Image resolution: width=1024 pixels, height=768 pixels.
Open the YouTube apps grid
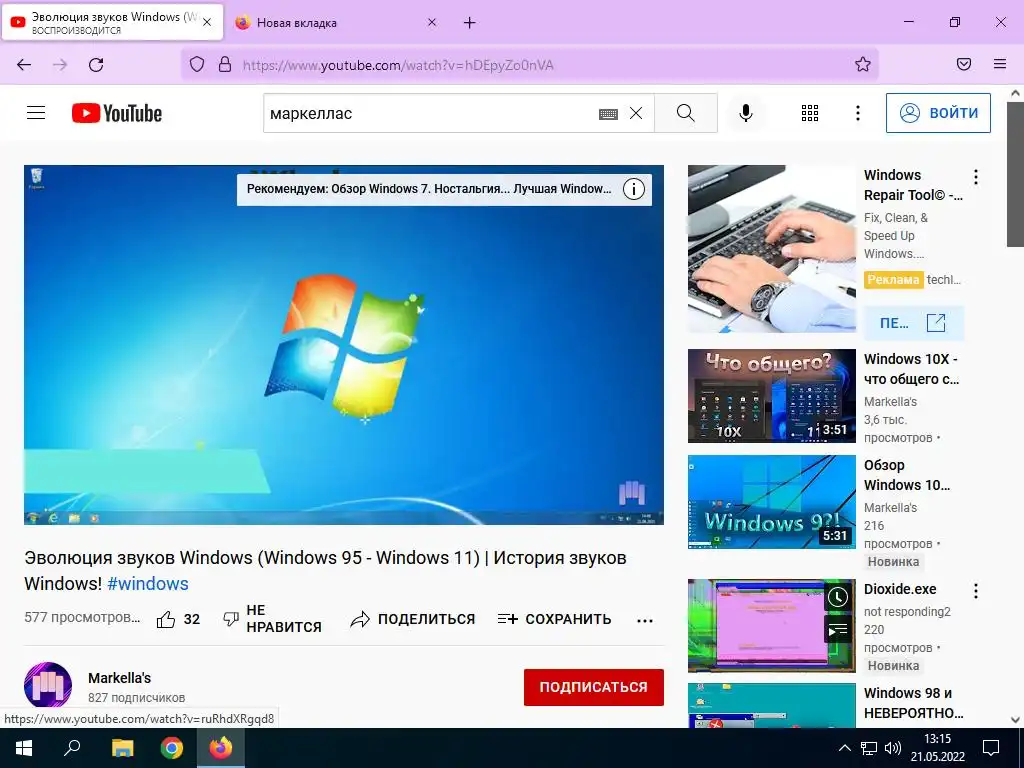[810, 113]
